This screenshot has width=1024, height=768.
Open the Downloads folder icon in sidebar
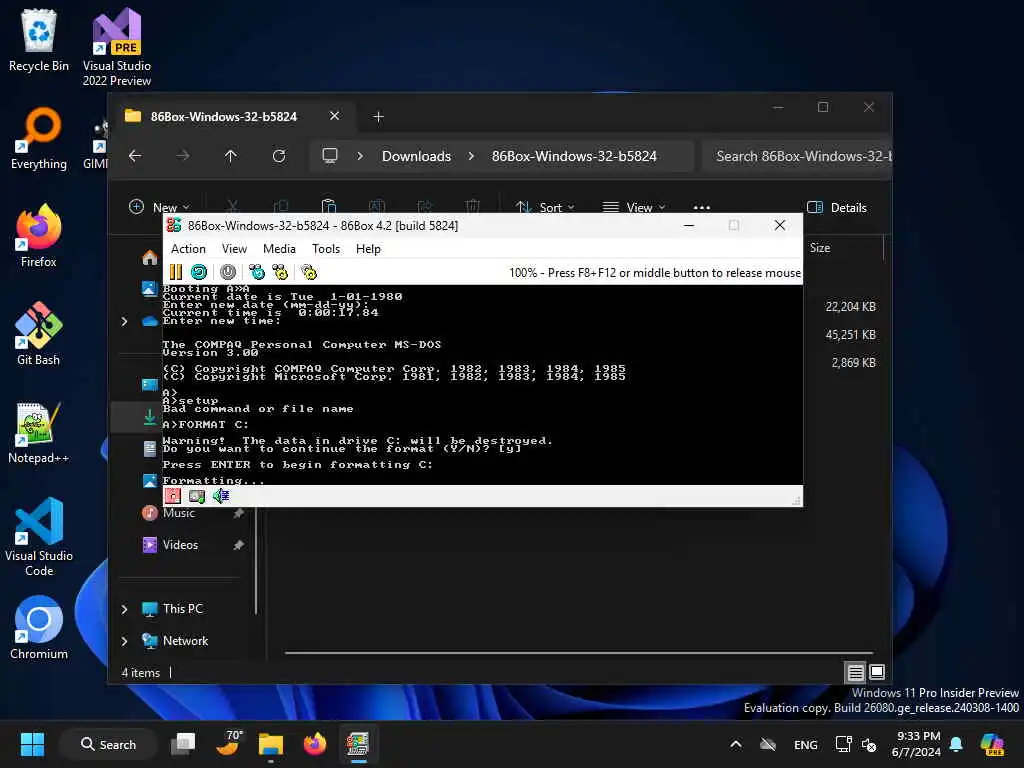[x=150, y=417]
